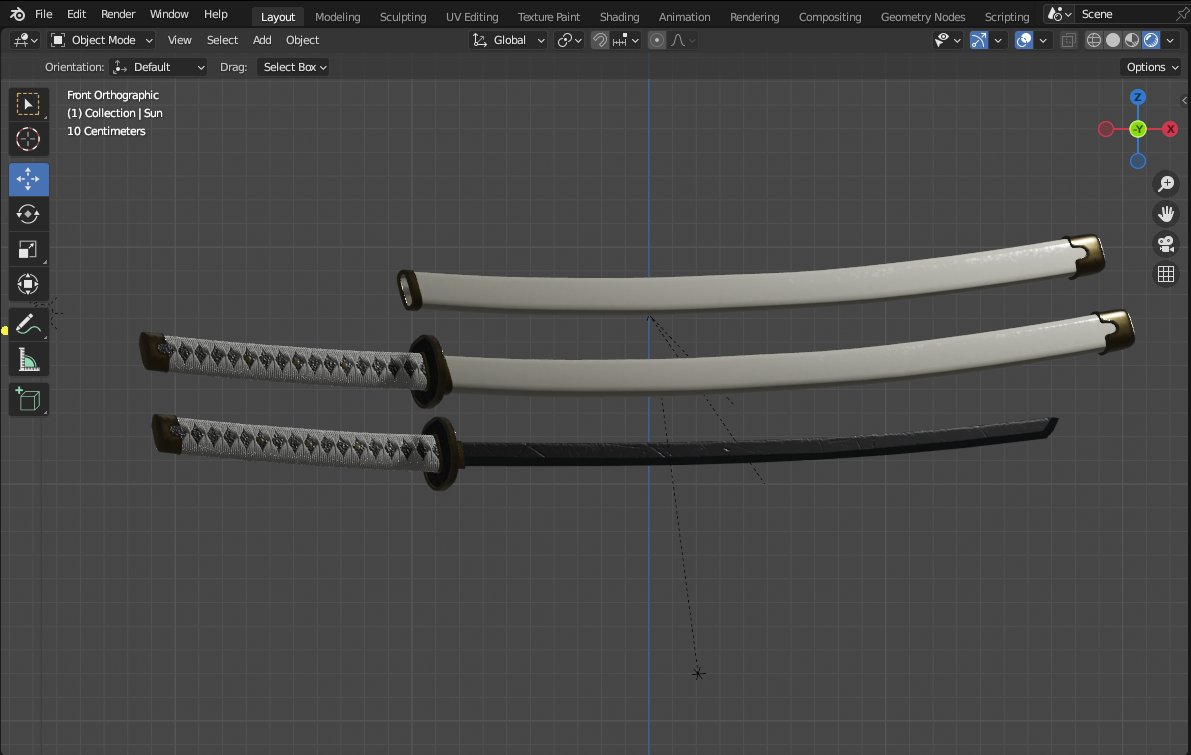
Task: Expand sidebar with the small arrow
Action: click(x=1184, y=100)
